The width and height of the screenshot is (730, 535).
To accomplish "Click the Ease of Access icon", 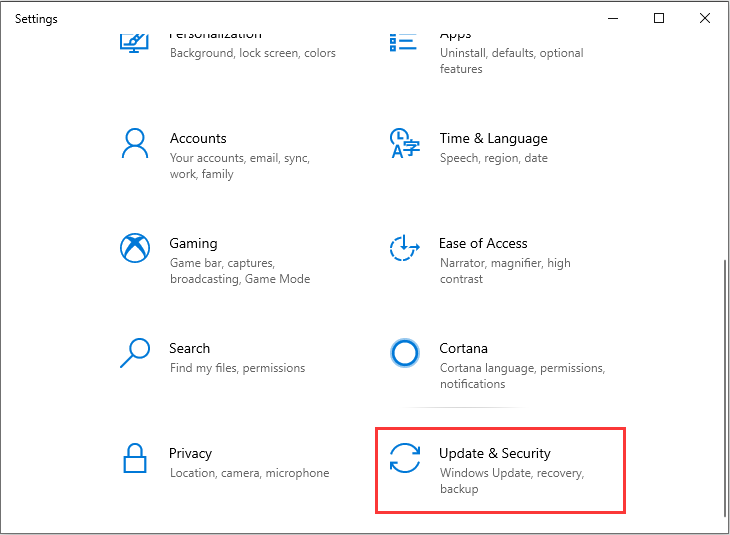I will (405, 248).
